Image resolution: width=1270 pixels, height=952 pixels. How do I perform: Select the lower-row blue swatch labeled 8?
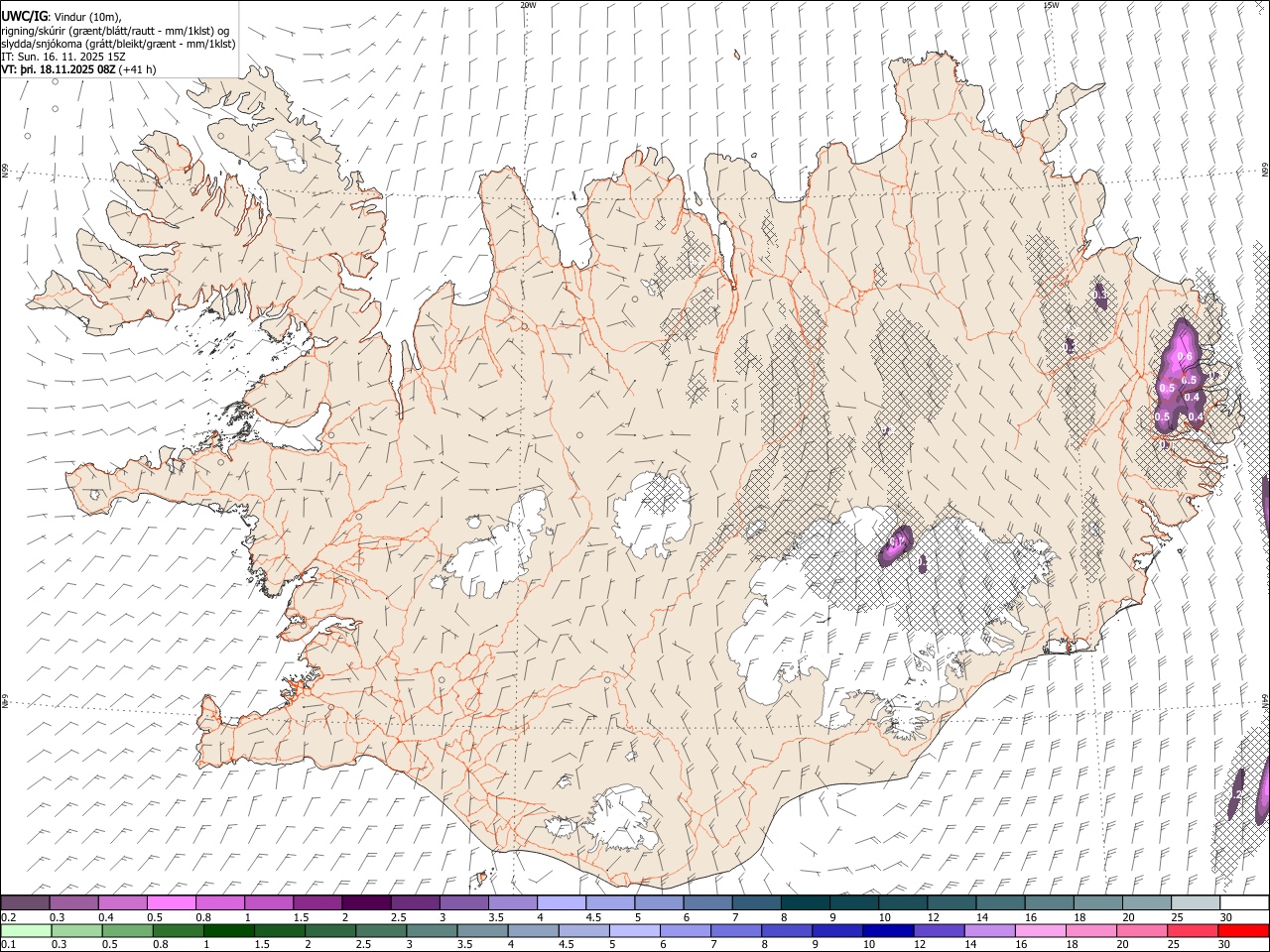point(786,930)
